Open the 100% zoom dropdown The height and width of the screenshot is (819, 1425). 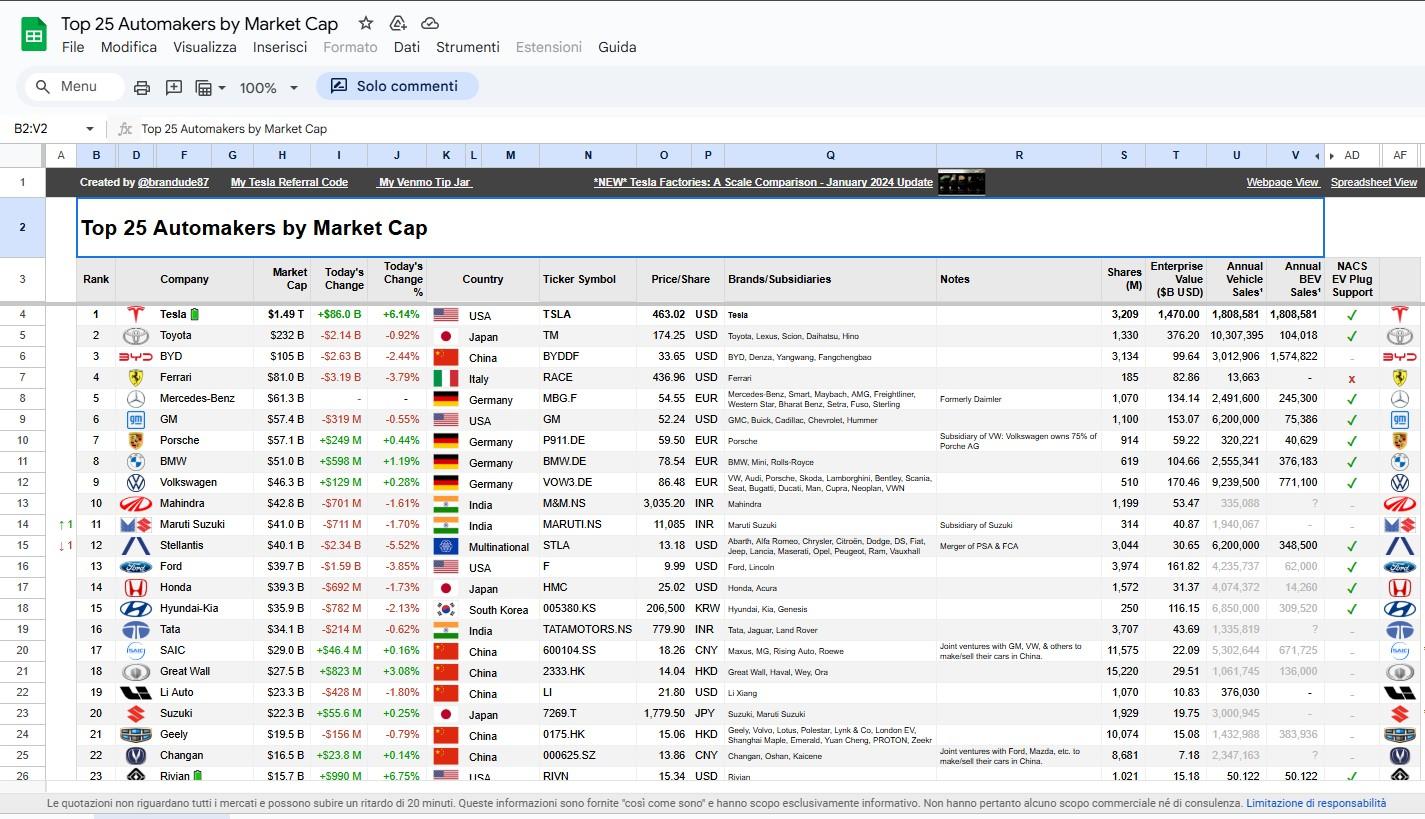tap(269, 88)
